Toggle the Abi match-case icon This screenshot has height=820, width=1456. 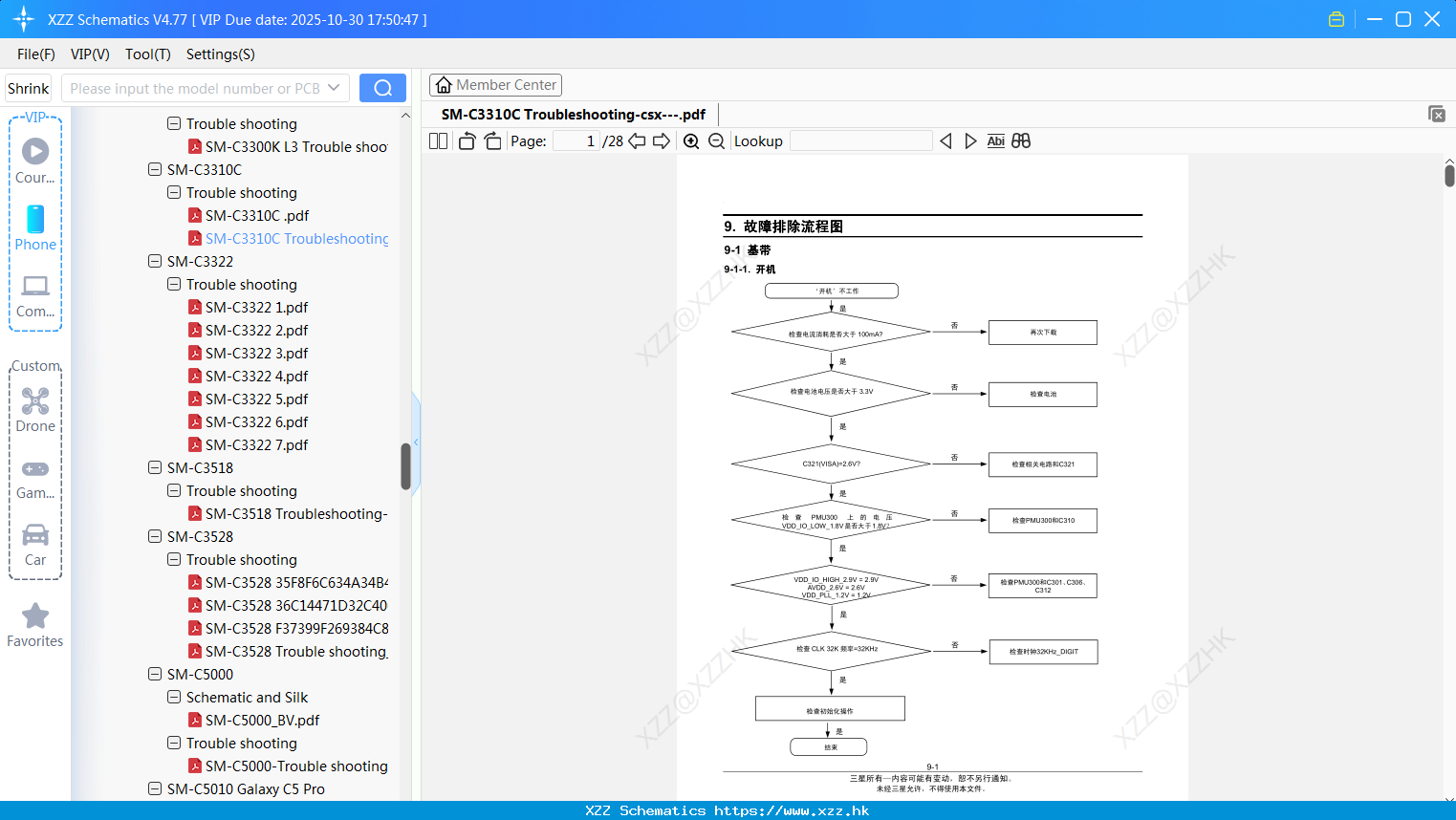[995, 140]
